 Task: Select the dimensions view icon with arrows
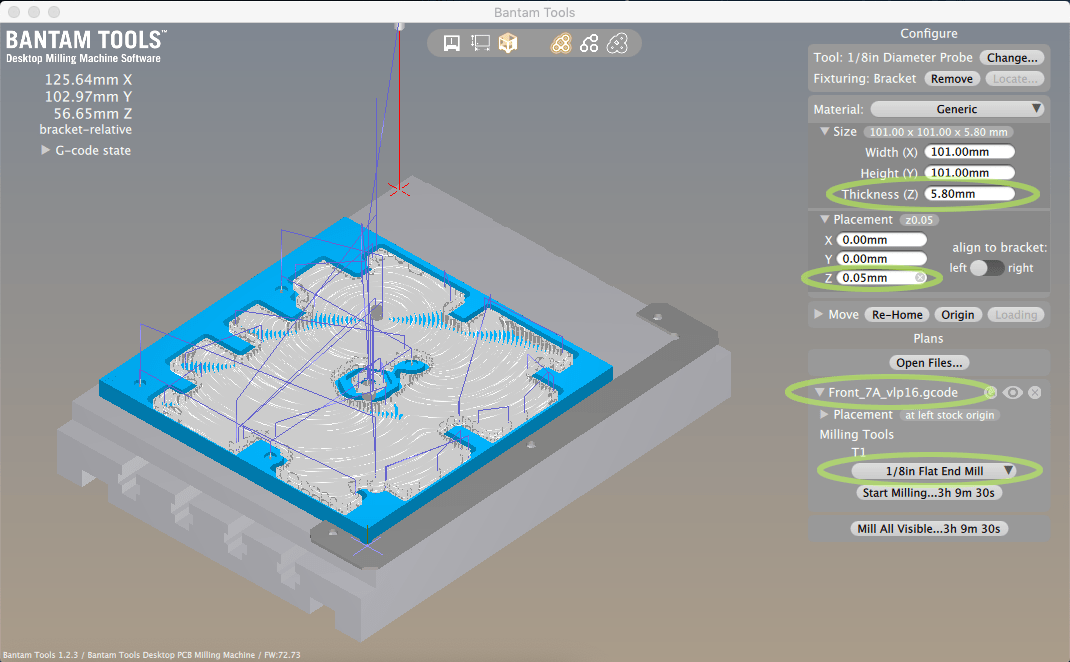coord(480,44)
